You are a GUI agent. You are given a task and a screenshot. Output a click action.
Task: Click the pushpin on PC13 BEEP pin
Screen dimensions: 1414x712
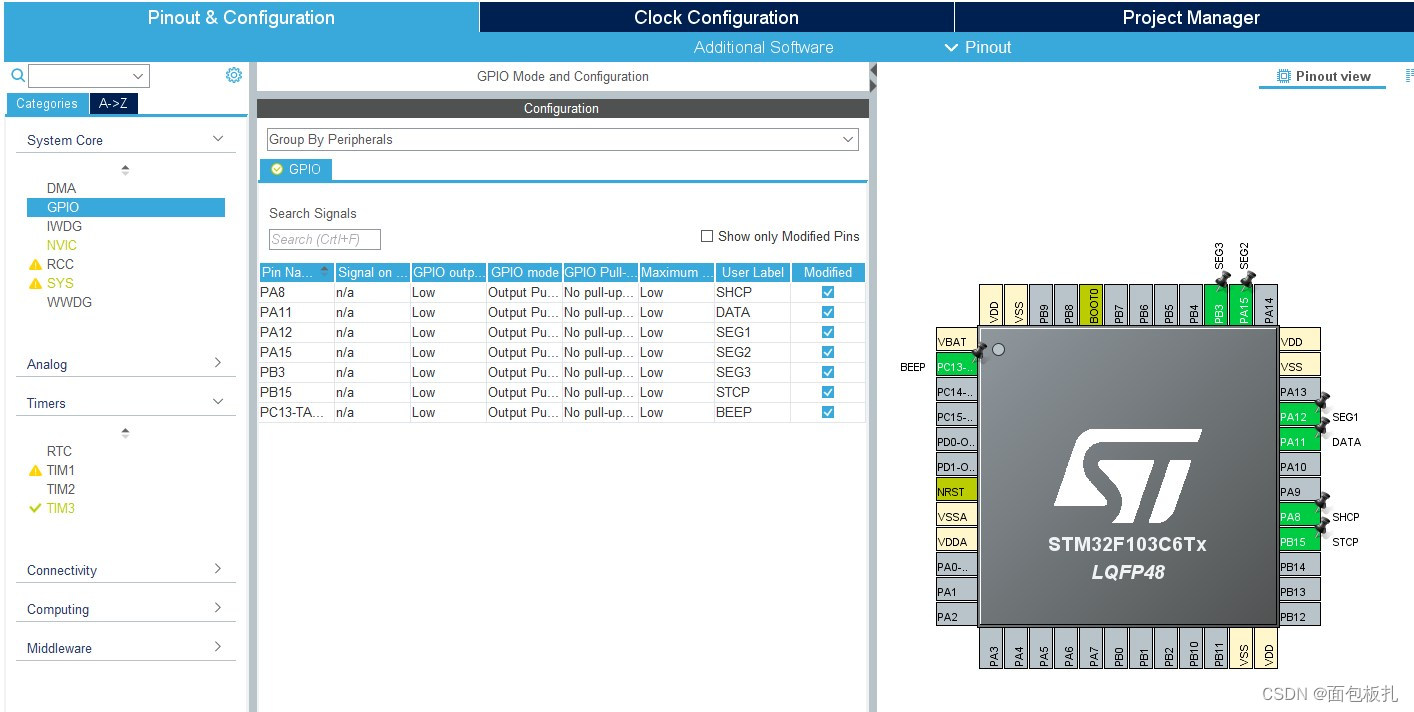[979, 350]
